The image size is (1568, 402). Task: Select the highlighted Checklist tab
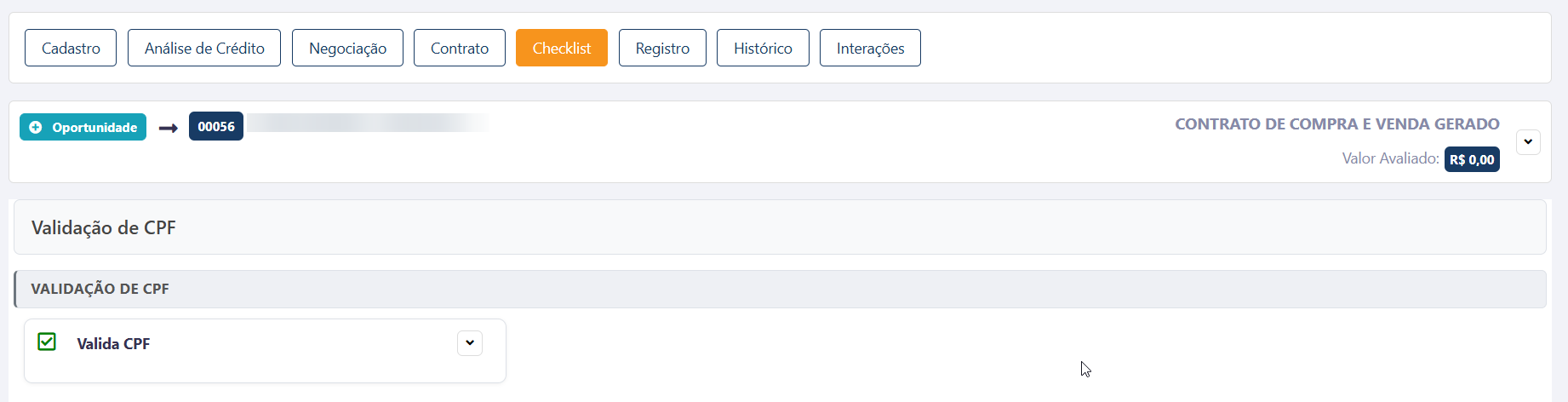pos(562,48)
